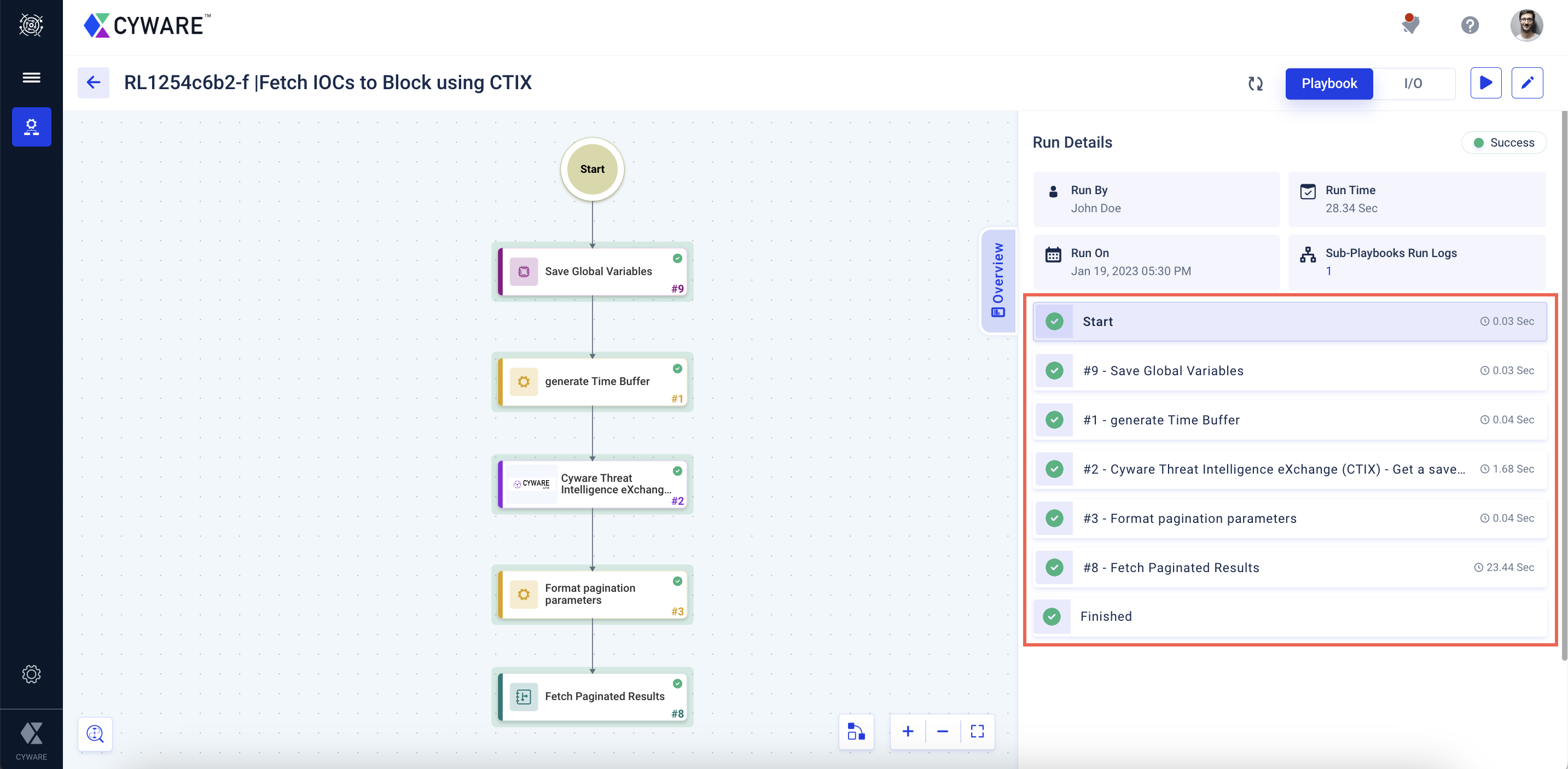1568x769 pixels.
Task: Select the Save Global Variables node
Action: pos(593,271)
